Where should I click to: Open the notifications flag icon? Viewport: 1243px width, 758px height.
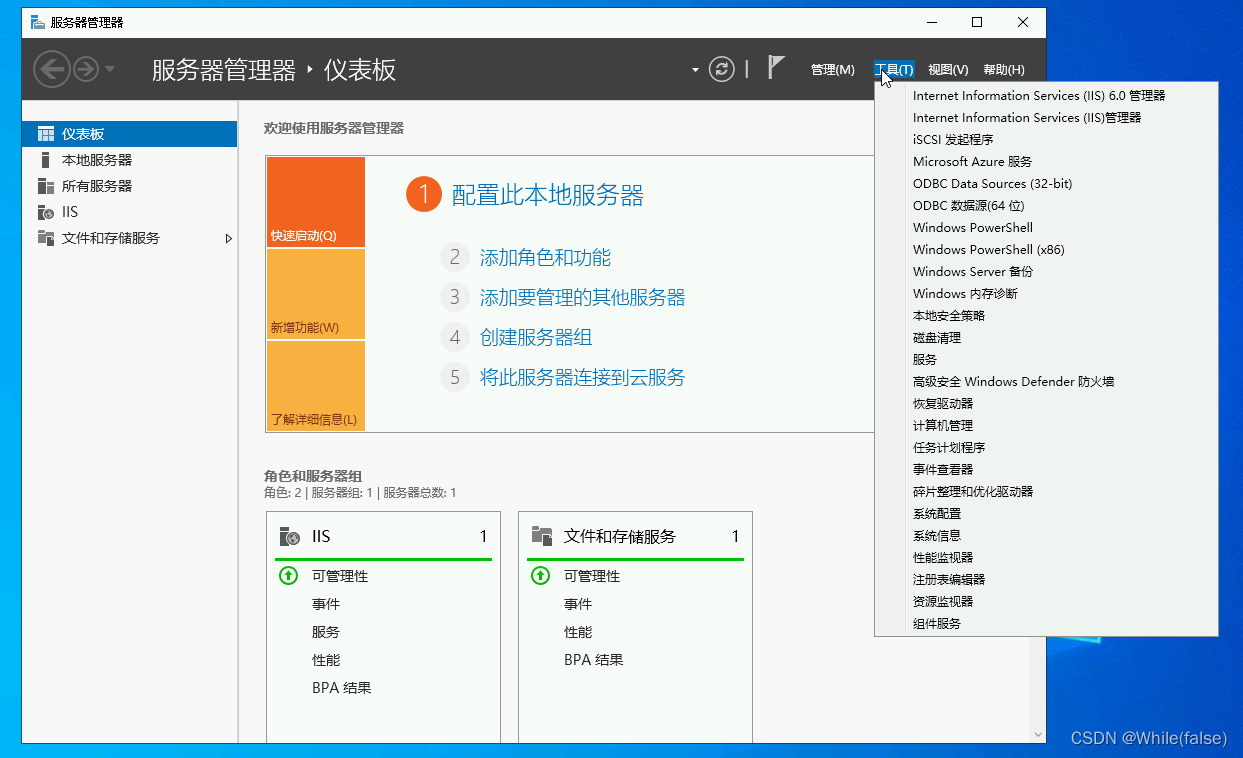(776, 68)
